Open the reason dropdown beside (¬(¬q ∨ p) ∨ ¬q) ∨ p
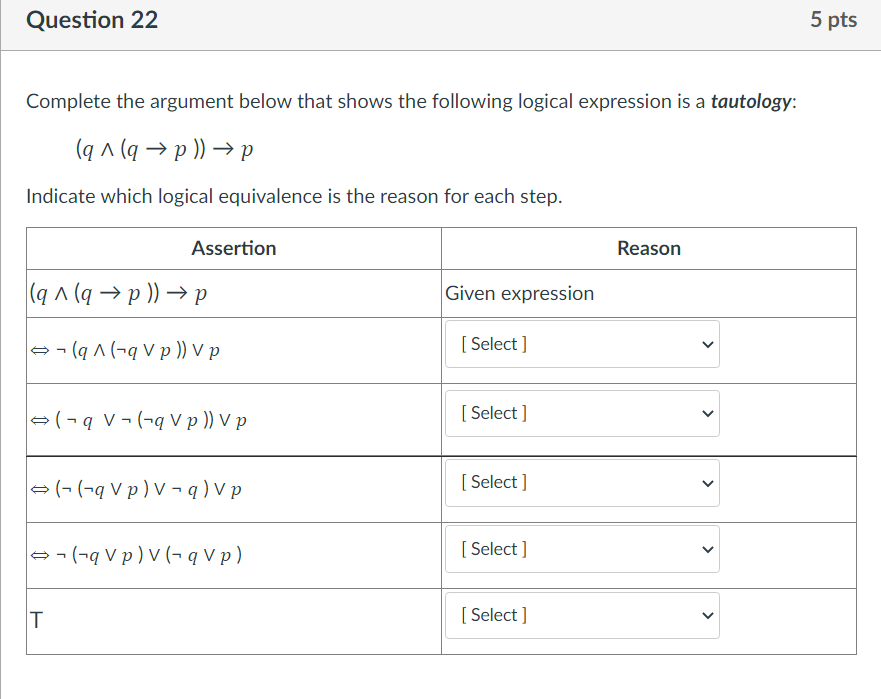Image resolution: width=881 pixels, height=699 pixels. tap(582, 482)
